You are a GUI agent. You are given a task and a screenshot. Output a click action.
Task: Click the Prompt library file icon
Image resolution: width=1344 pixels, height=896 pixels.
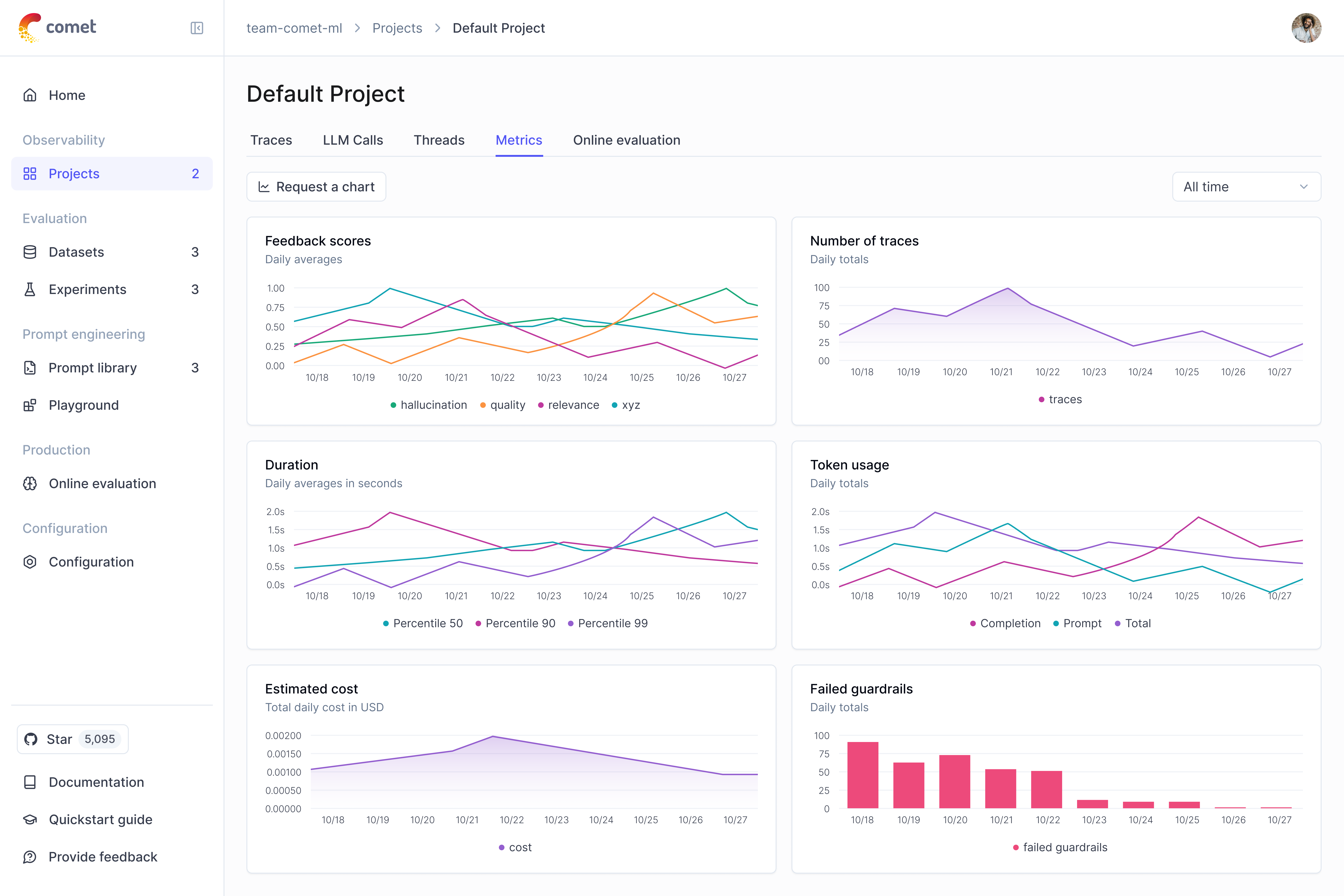30,367
